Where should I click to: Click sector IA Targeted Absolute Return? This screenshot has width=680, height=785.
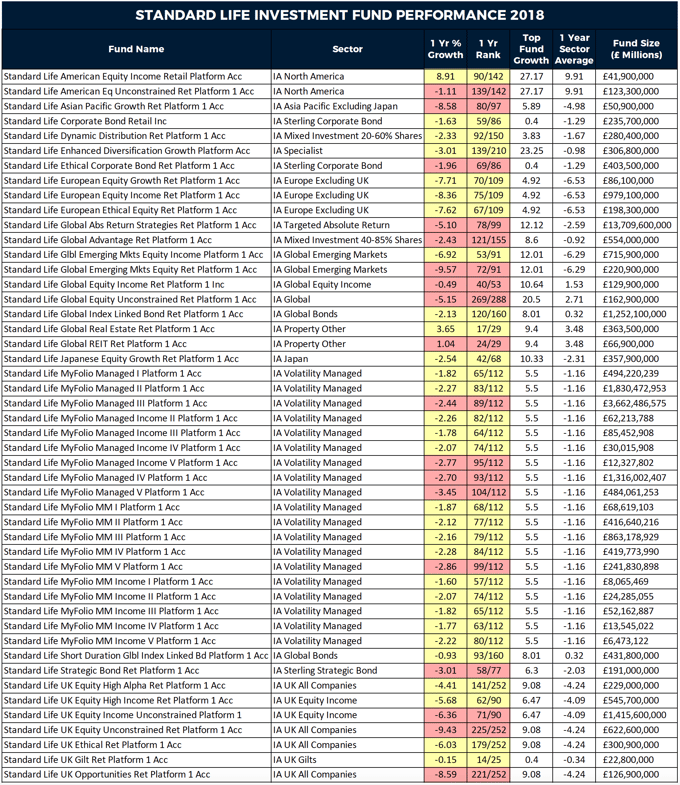331,225
